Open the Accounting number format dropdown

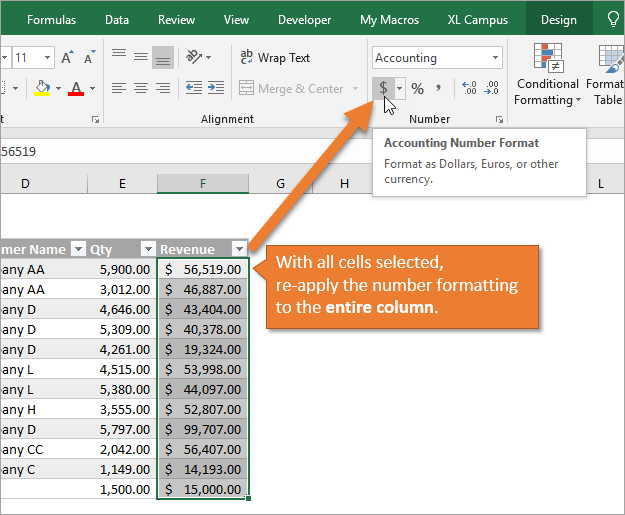(495, 58)
